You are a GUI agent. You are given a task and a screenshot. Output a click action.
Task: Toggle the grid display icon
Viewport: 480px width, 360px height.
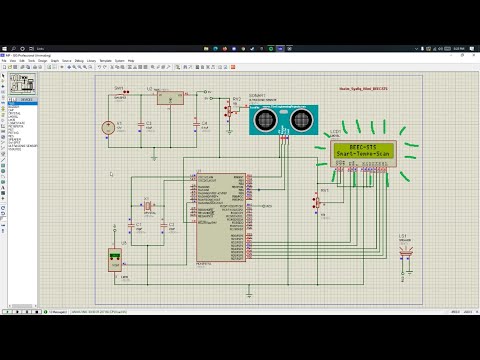coord(54,67)
